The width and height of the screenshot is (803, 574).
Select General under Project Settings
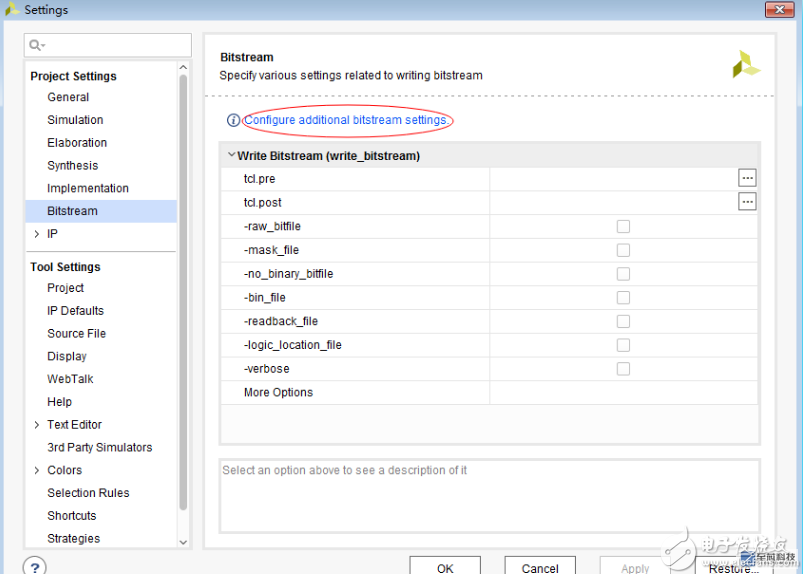coord(68,97)
